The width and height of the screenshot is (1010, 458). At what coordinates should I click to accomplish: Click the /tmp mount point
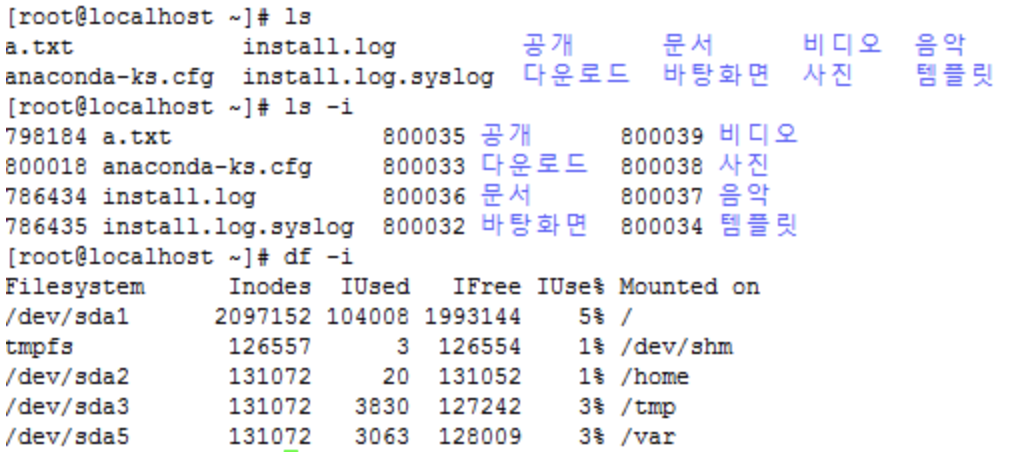pyautogui.click(x=648, y=408)
